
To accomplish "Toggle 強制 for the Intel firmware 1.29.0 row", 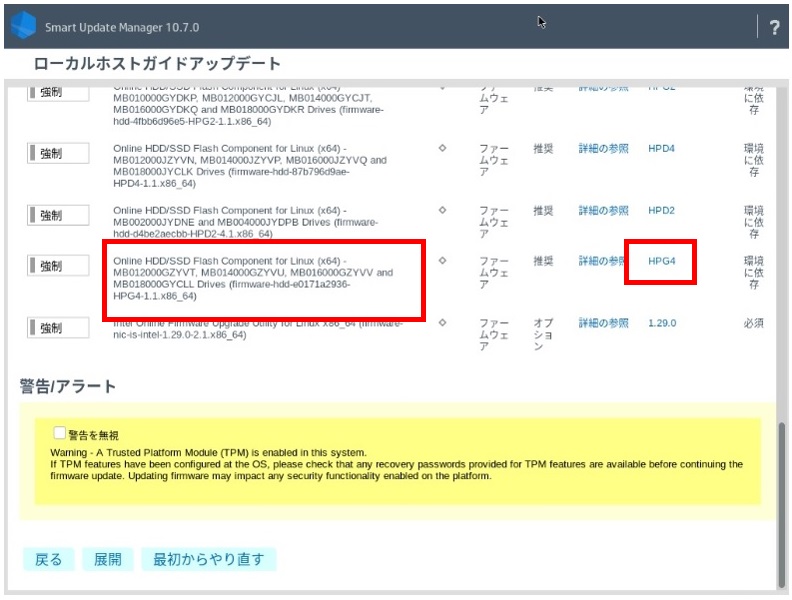I will click(x=58, y=328).
